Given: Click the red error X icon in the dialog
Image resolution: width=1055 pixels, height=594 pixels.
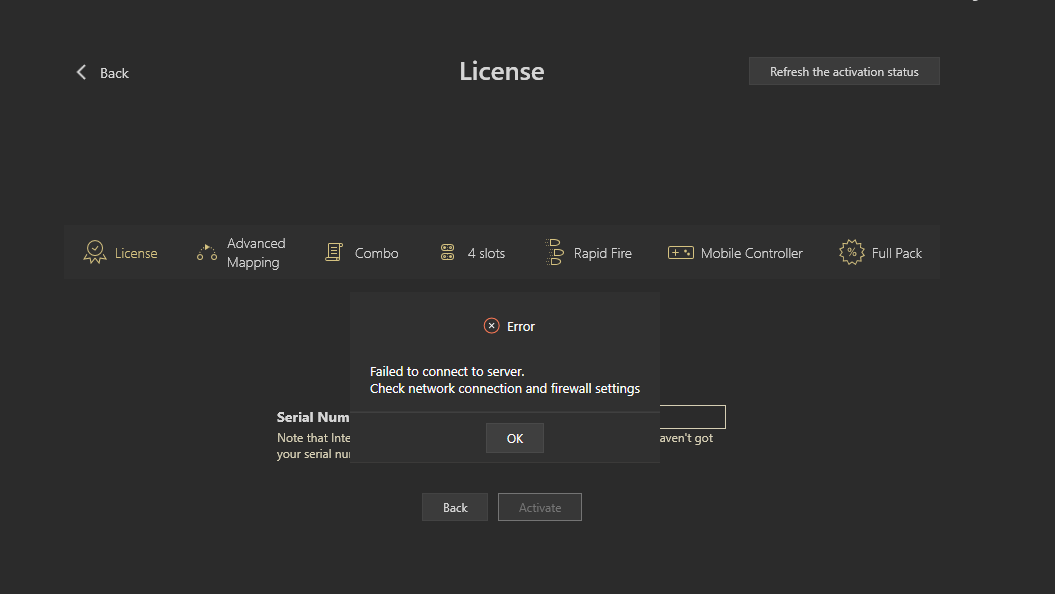Looking at the screenshot, I should (491, 326).
